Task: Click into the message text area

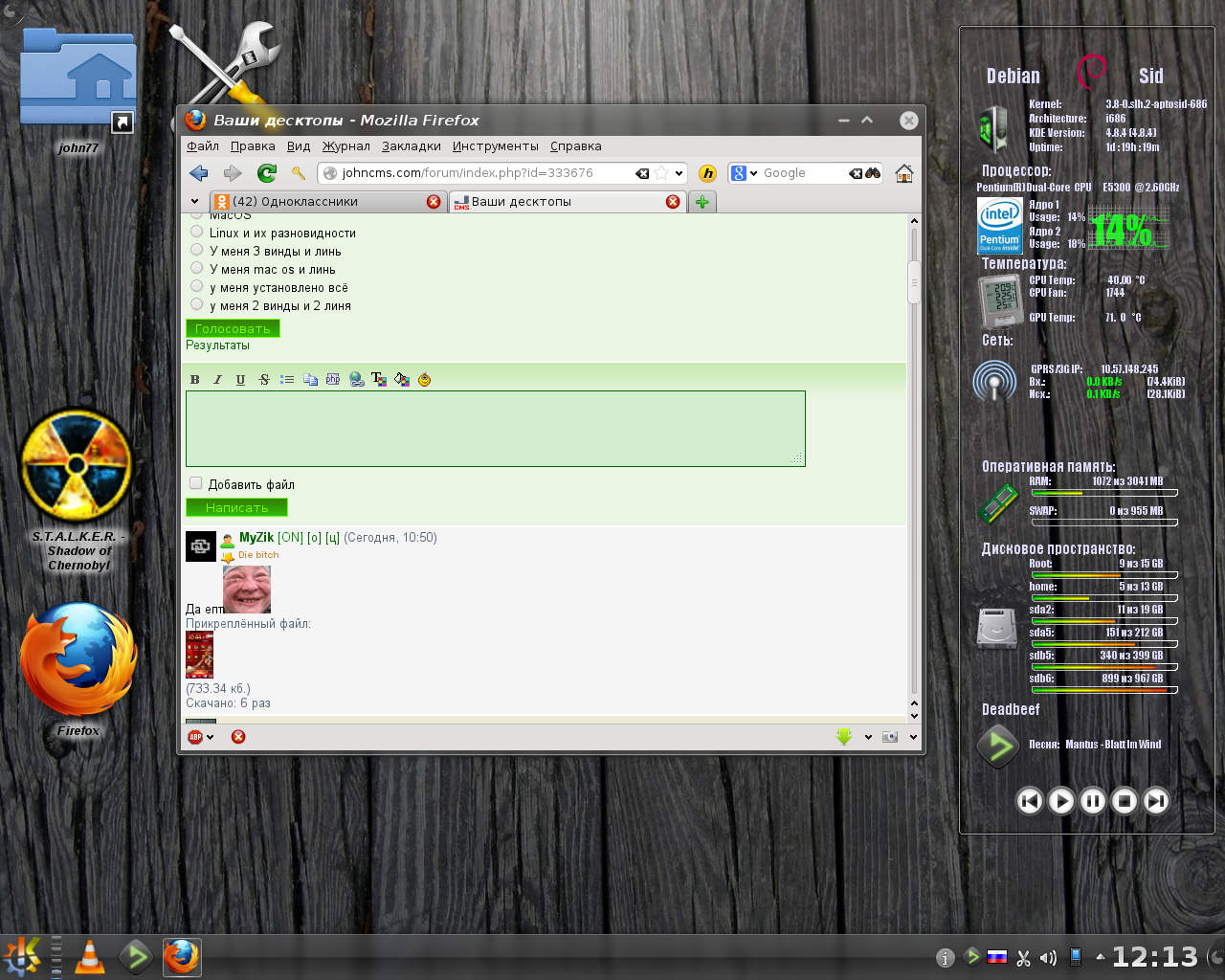Action: (495, 428)
